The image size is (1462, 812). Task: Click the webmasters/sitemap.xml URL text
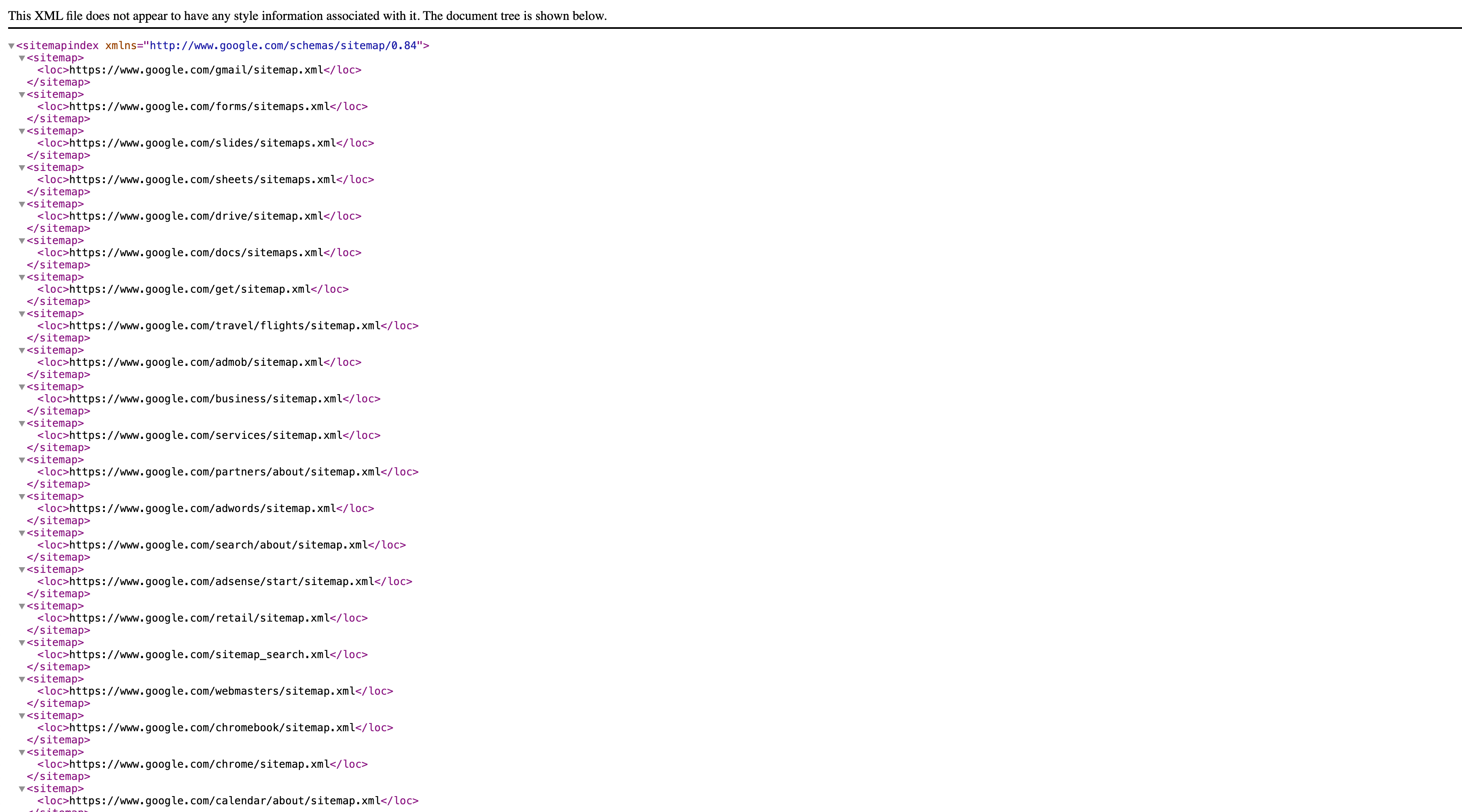(212, 691)
